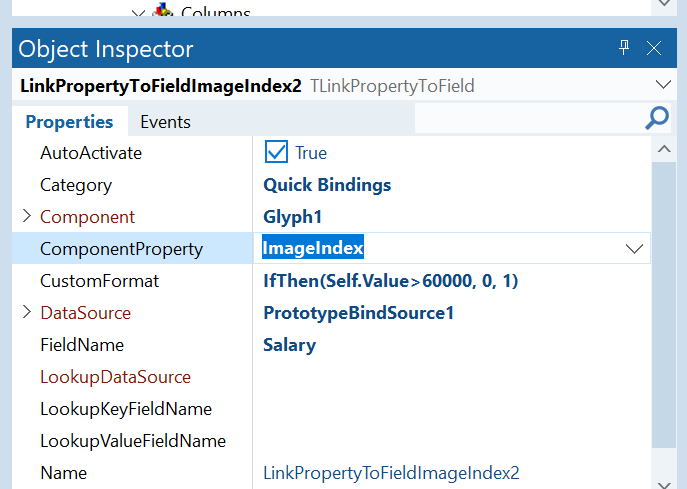Expand the Component property node
687x489 pixels.
pyautogui.click(x=26, y=217)
